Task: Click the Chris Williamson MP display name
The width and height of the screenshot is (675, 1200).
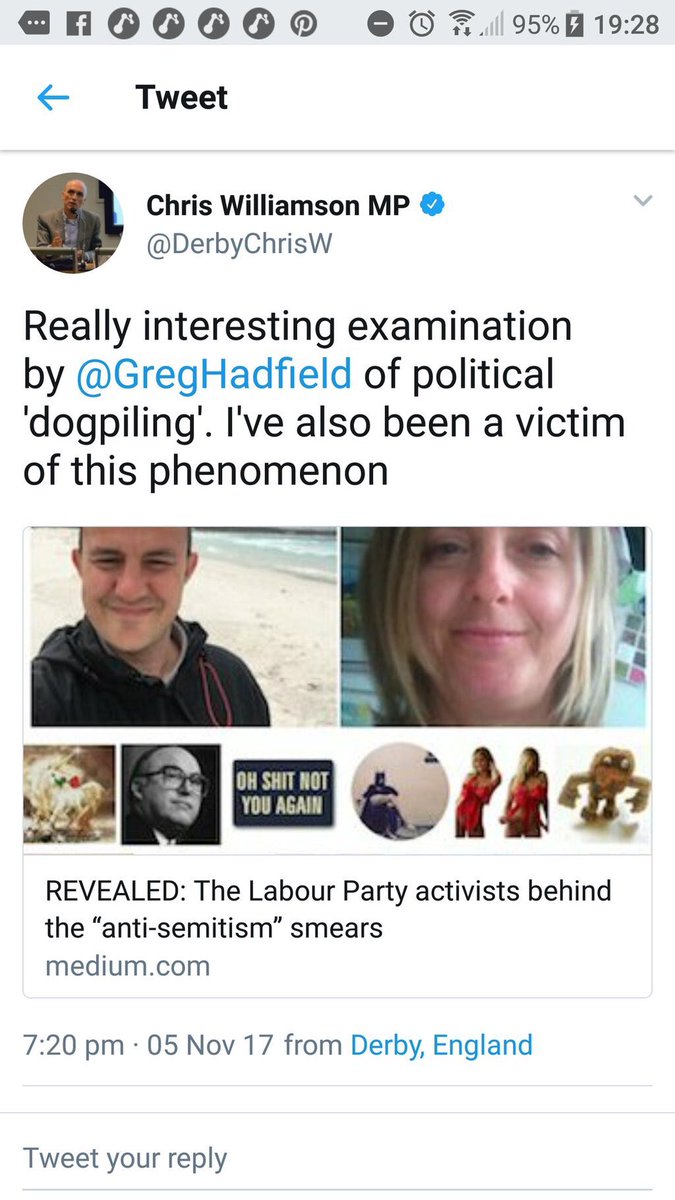Action: click(x=280, y=205)
